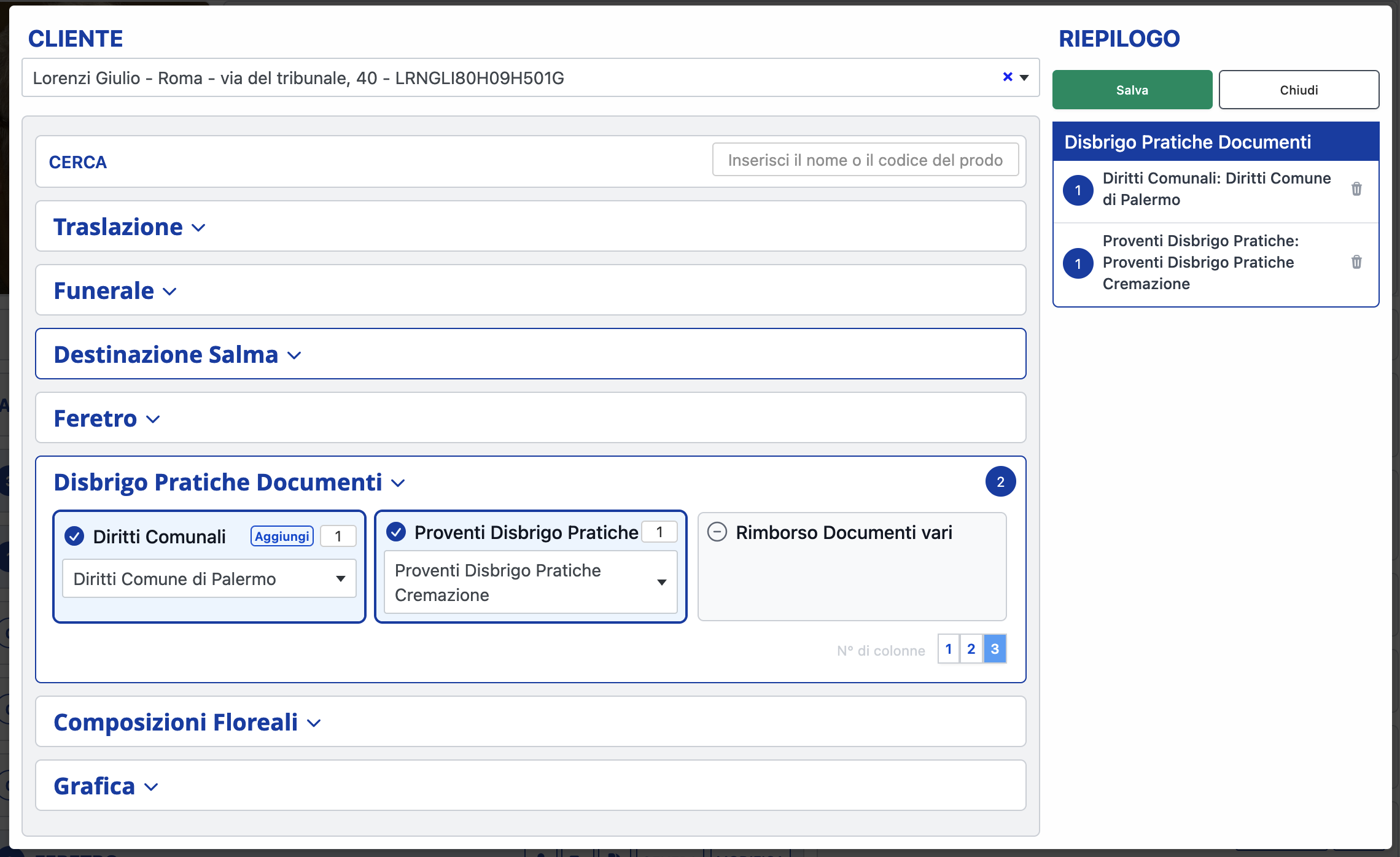
Task: Set number of columns to 2
Action: pos(971,649)
